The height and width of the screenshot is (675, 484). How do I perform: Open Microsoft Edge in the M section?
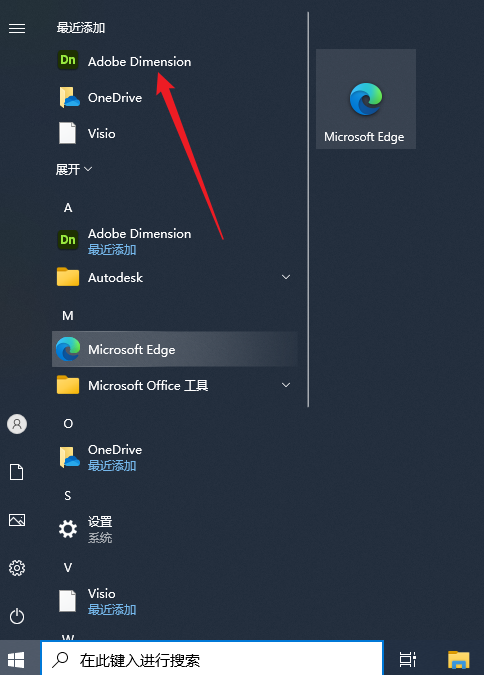[x=174, y=349]
